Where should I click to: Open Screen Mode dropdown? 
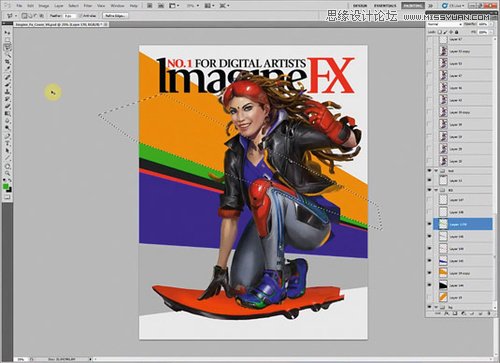click(225, 6)
